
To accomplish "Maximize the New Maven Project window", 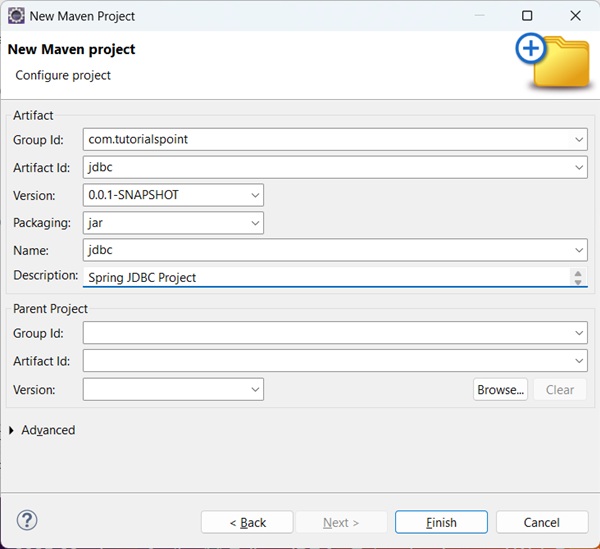I will pyautogui.click(x=527, y=16).
